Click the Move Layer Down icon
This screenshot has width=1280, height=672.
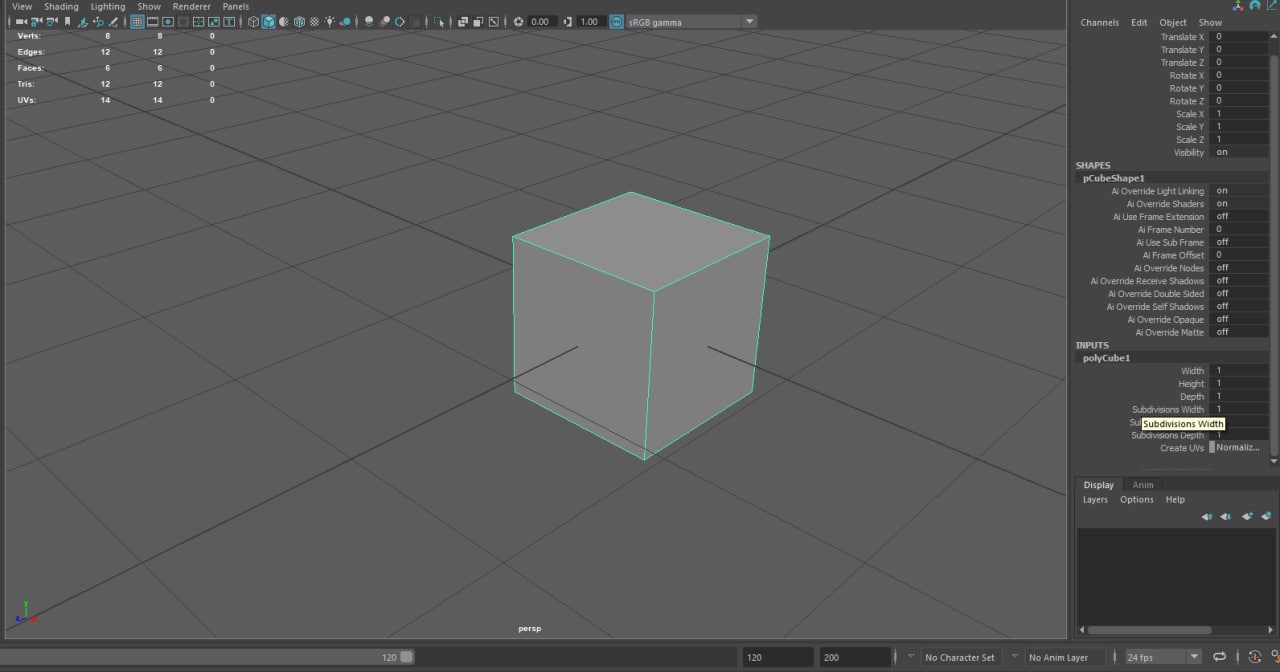(x=1226, y=516)
